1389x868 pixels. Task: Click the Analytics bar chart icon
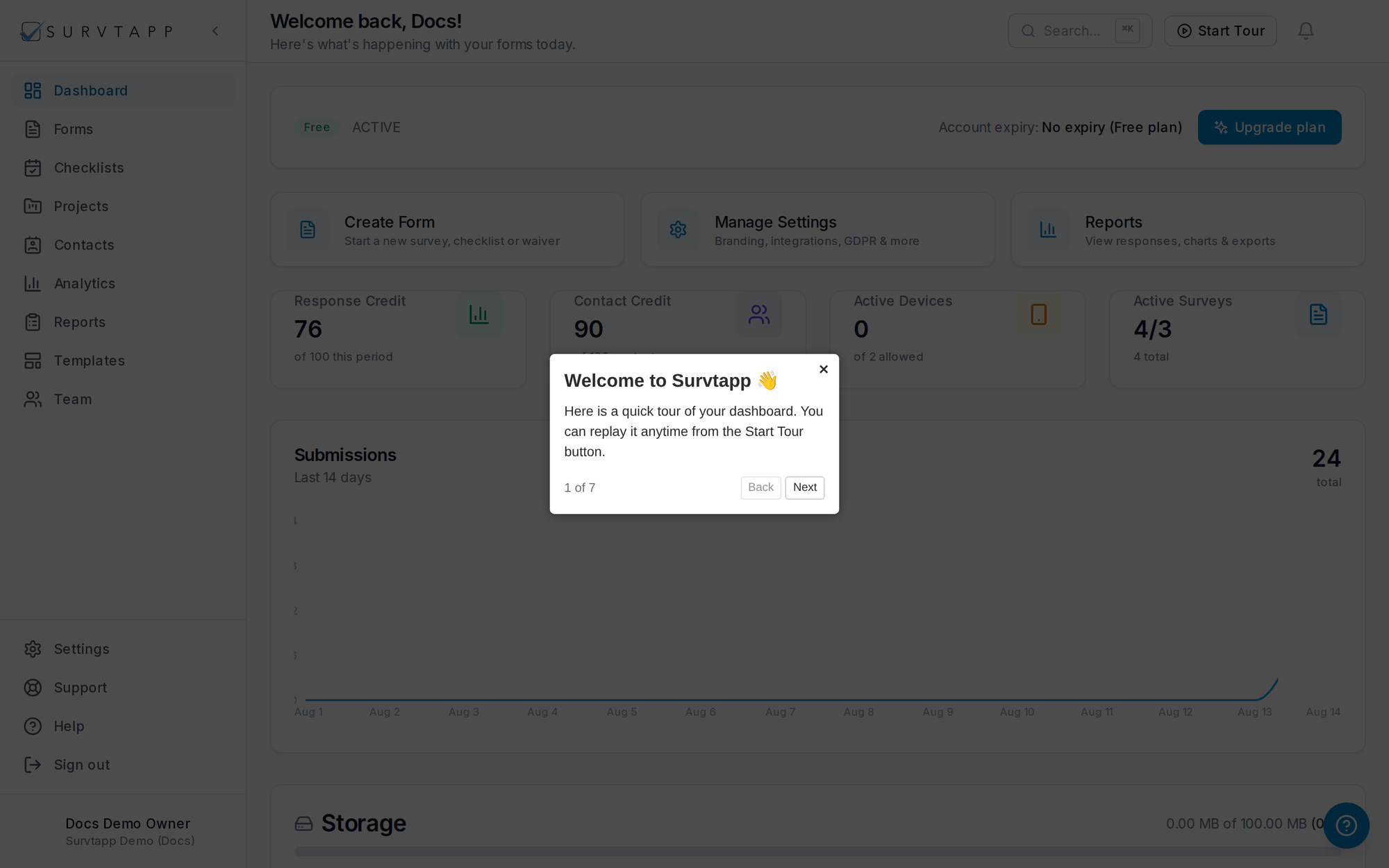point(33,283)
